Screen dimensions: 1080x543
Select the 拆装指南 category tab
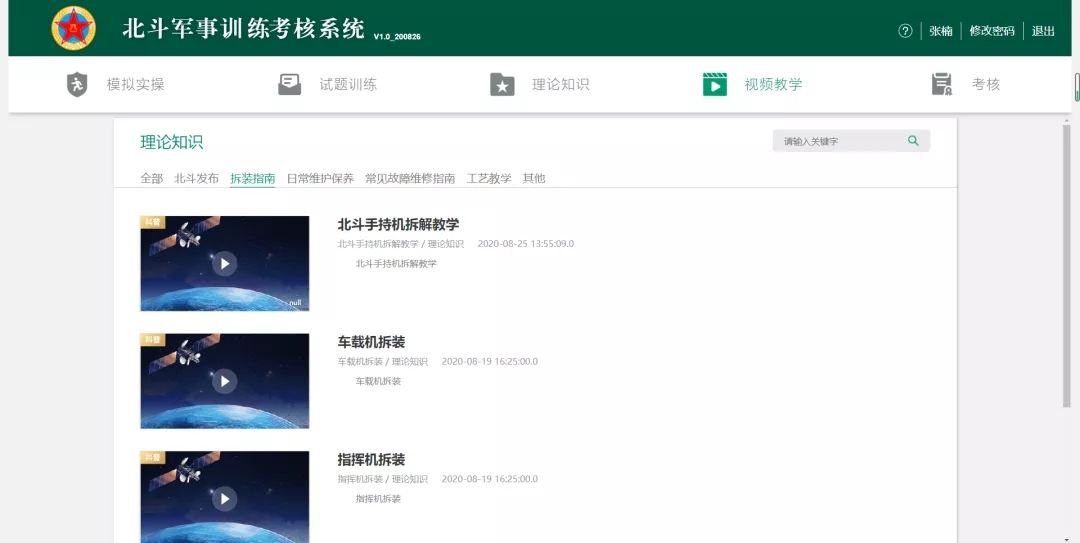click(253, 178)
